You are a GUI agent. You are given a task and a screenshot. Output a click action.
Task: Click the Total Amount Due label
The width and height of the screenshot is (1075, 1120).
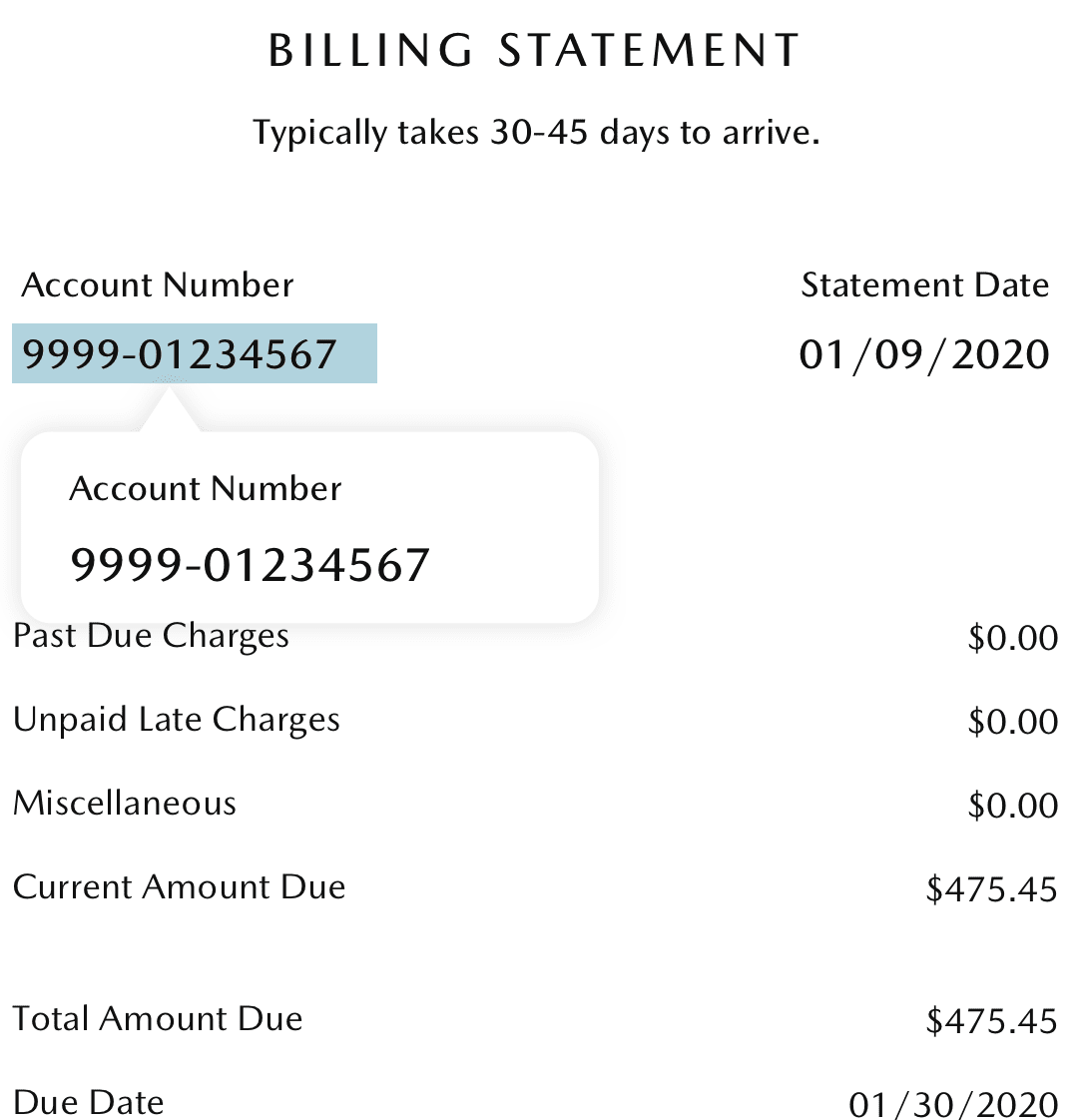(158, 1019)
